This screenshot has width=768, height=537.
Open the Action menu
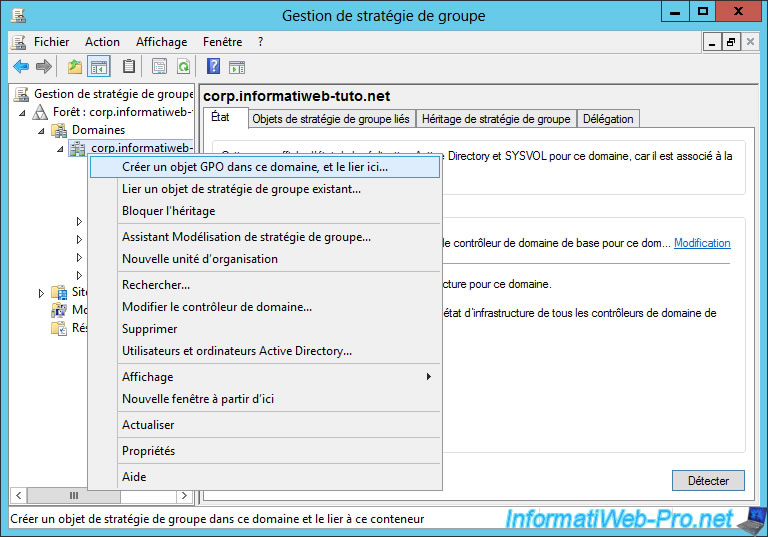(x=102, y=42)
